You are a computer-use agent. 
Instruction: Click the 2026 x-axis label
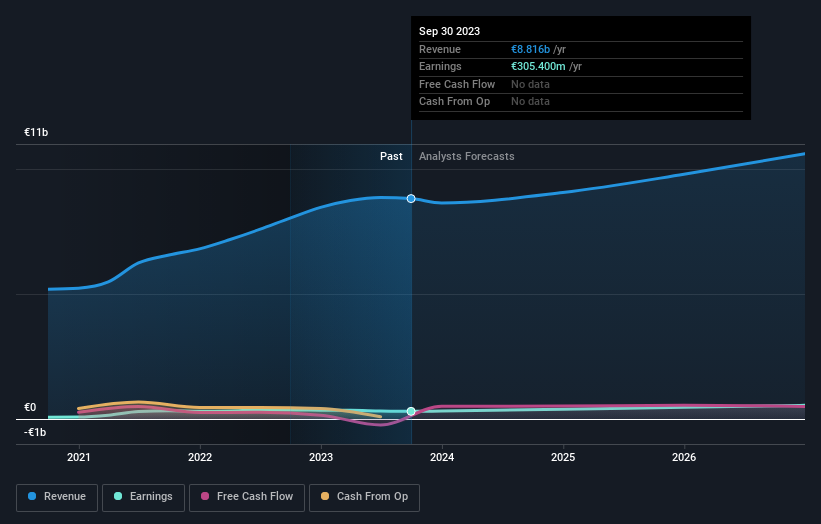click(684, 457)
